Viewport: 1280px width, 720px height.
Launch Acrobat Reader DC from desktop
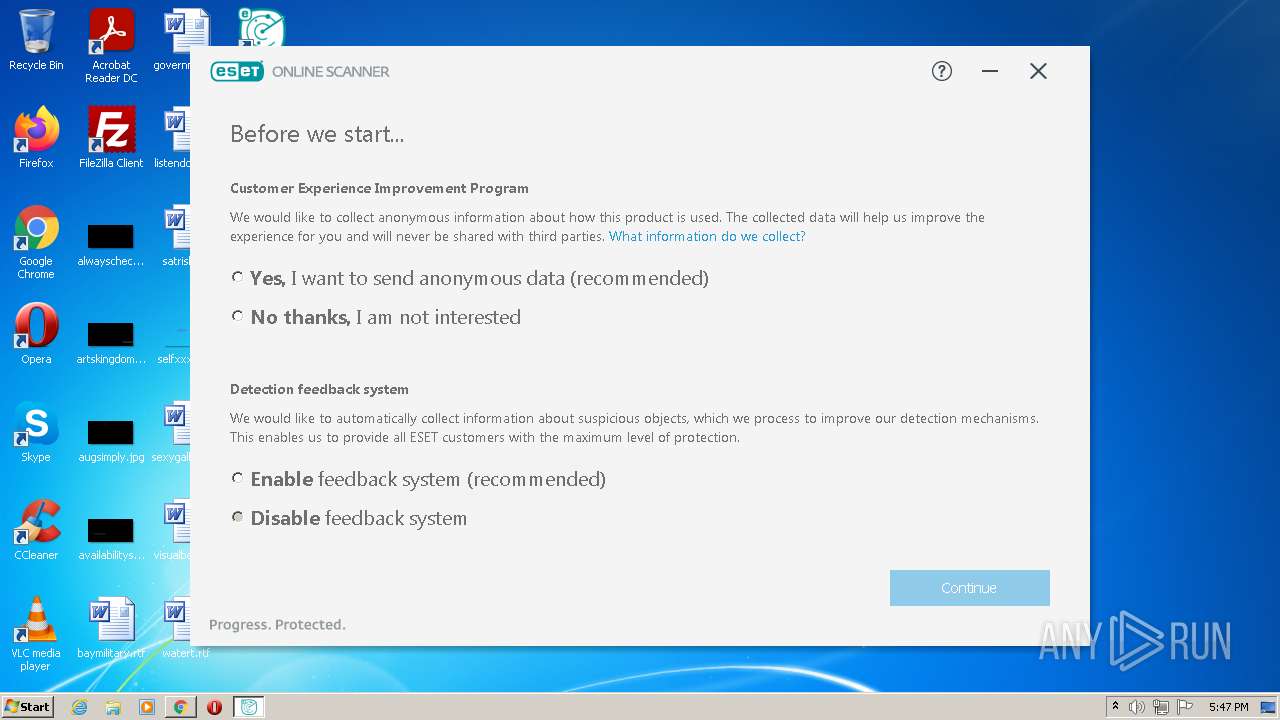tap(111, 45)
